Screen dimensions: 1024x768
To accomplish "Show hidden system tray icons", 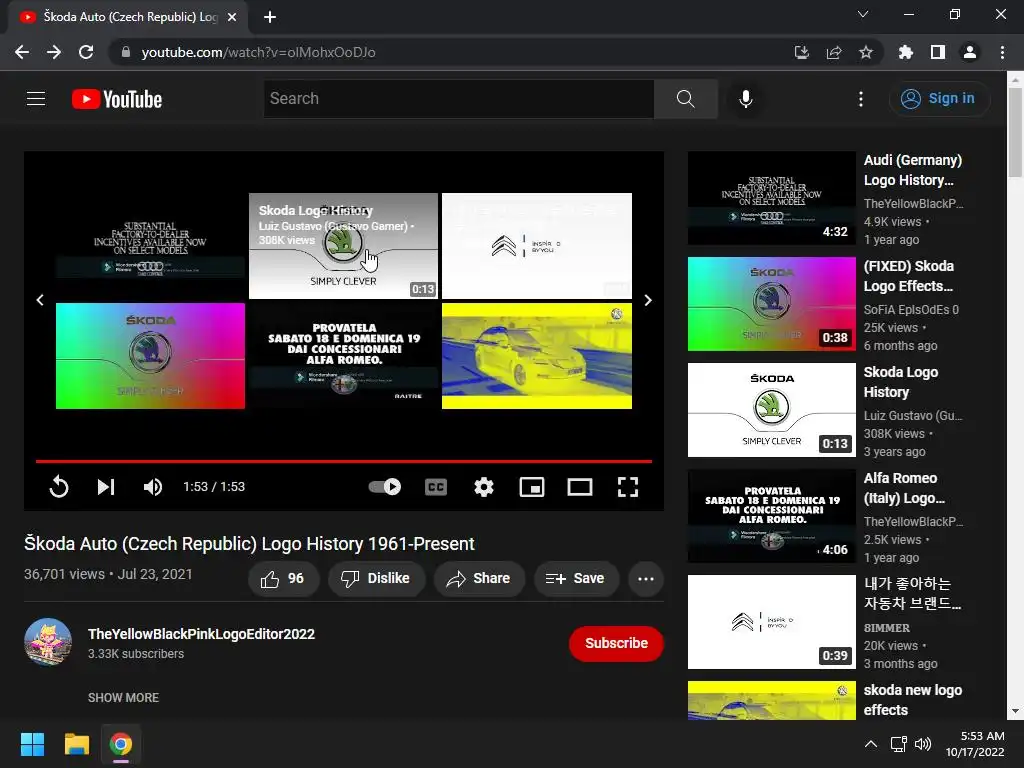I will point(871,744).
